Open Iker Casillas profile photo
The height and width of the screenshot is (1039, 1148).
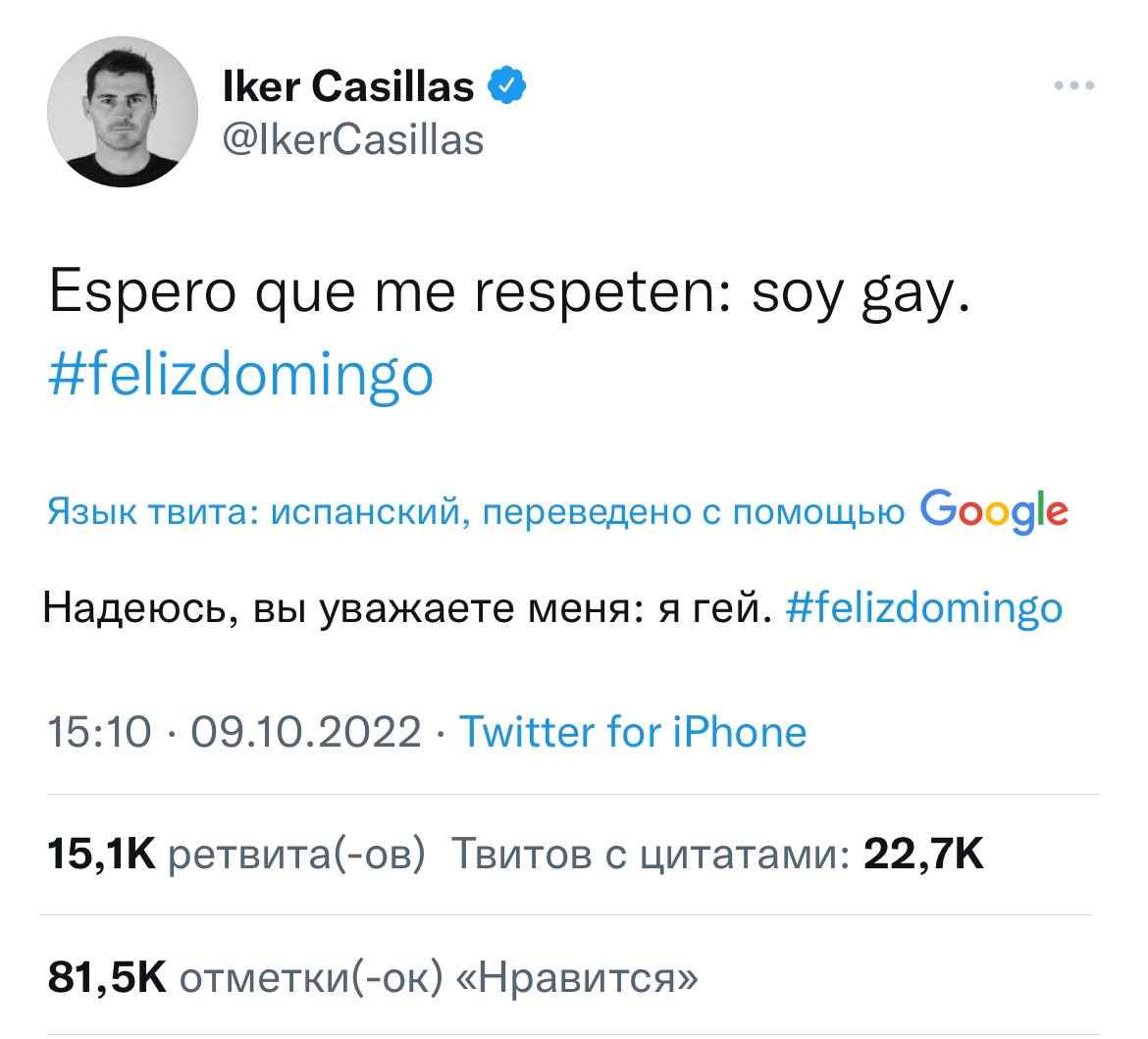click(x=123, y=112)
